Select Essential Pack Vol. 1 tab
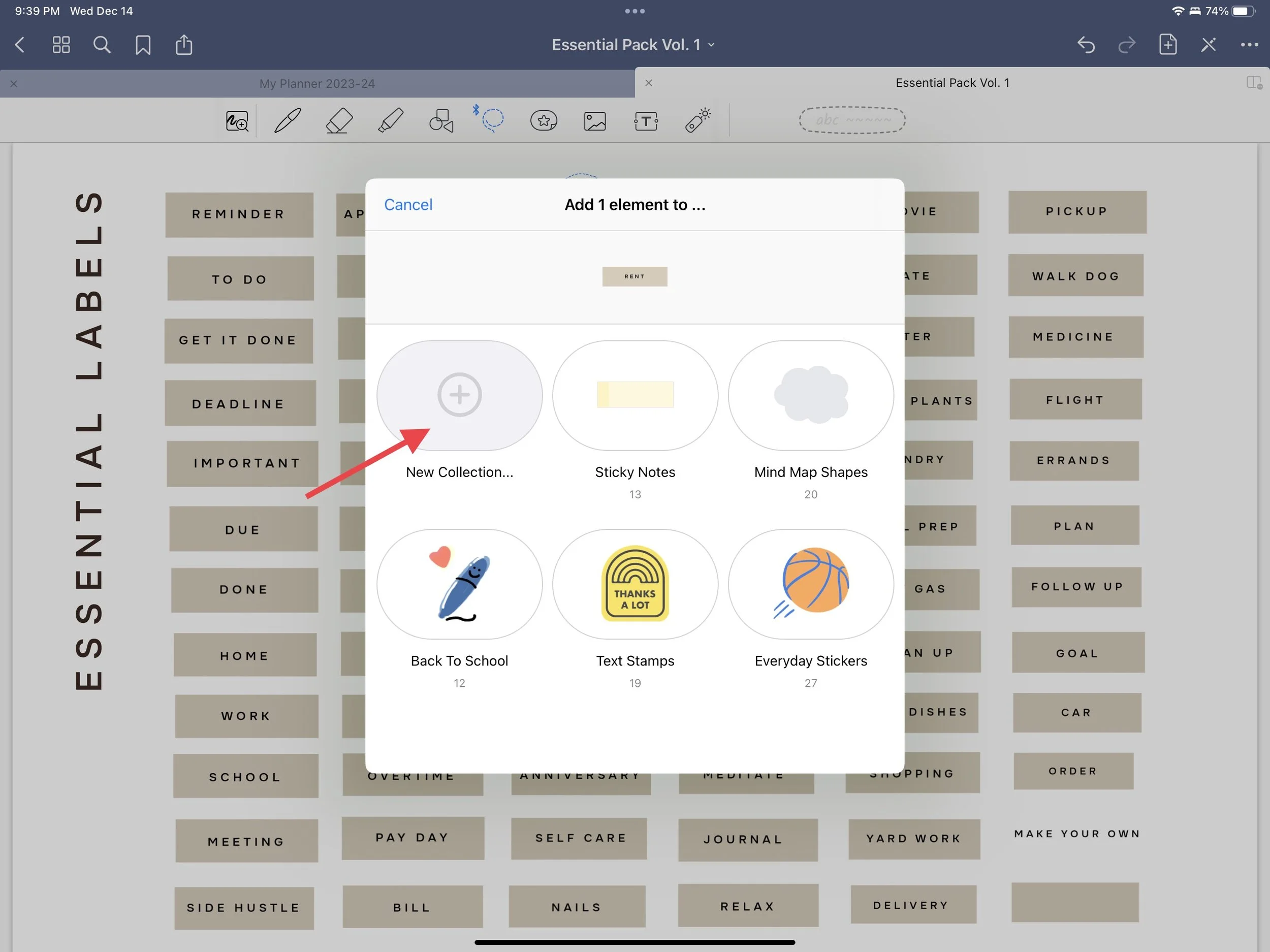 point(951,83)
